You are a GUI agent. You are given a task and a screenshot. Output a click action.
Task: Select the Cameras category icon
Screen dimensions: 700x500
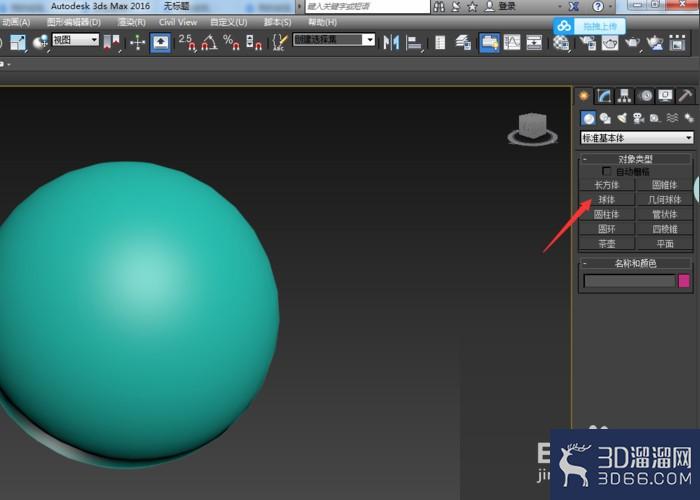pyautogui.click(x=639, y=118)
